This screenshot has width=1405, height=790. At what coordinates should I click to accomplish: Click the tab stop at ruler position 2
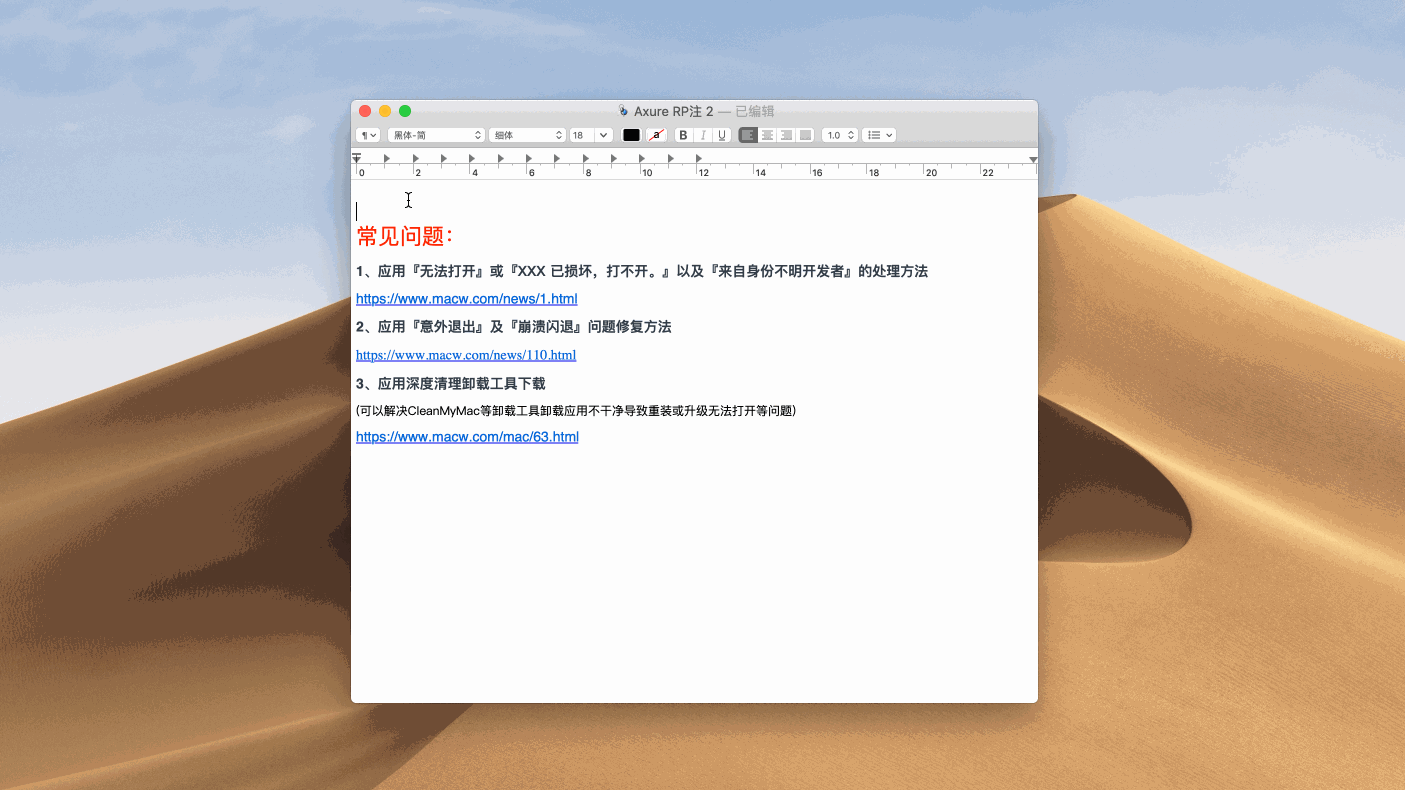415,158
